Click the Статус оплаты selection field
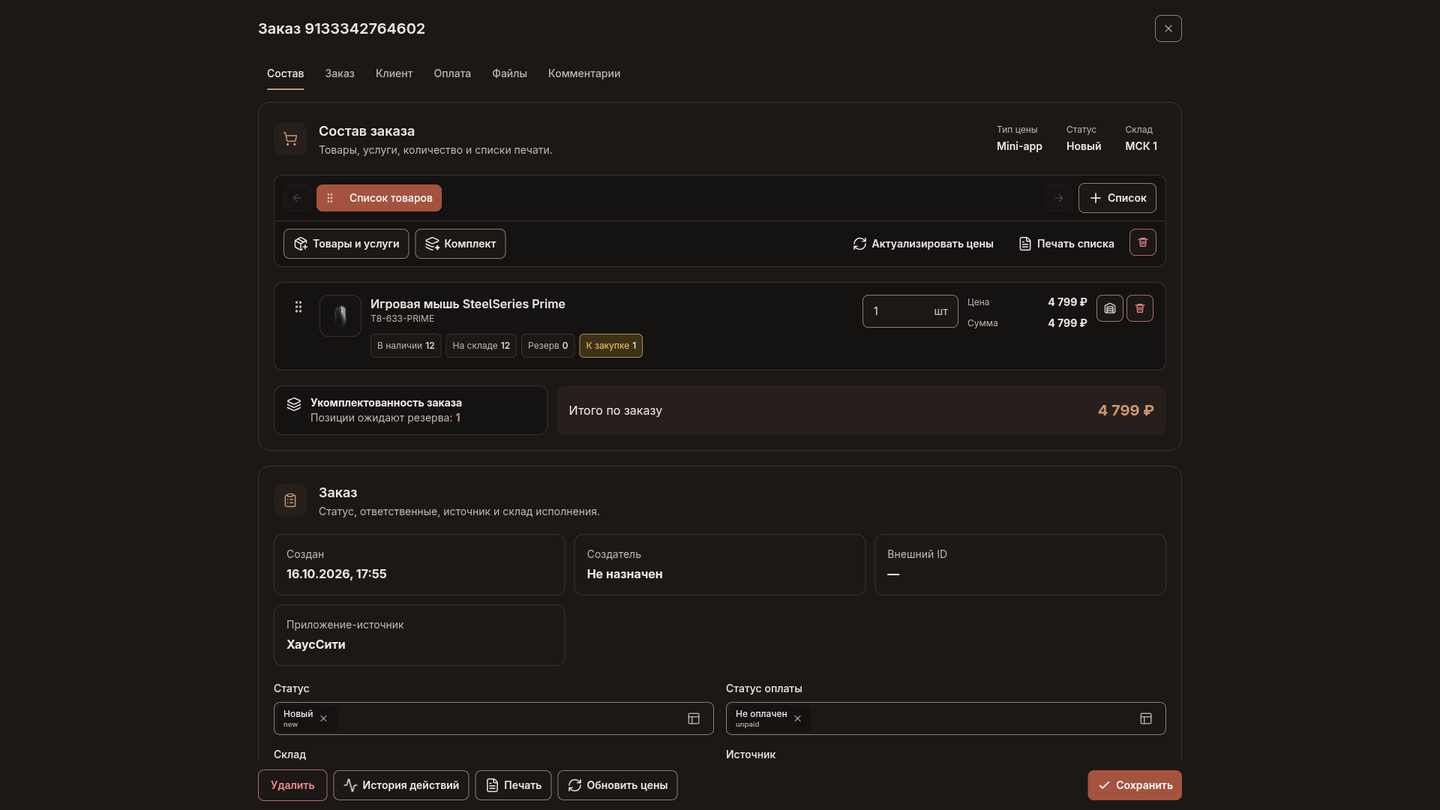The width and height of the screenshot is (1440, 810). [946, 719]
